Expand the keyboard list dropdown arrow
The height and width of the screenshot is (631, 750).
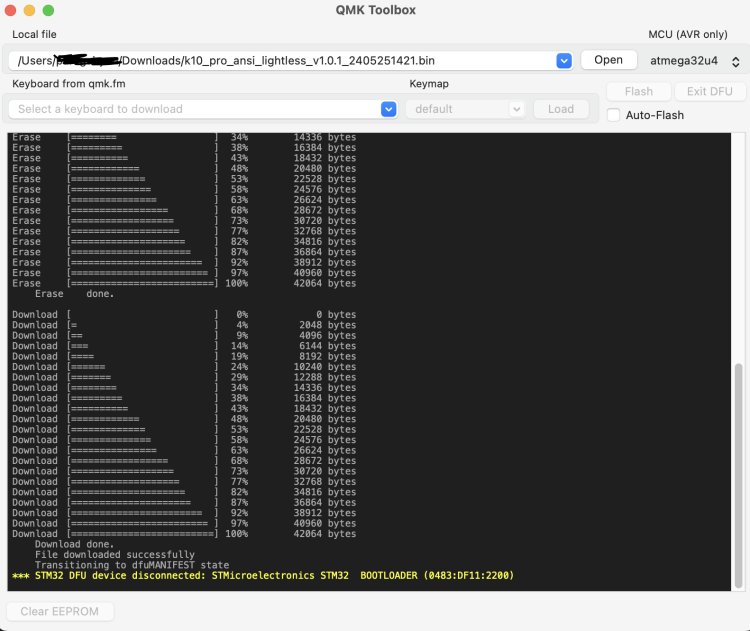388,109
